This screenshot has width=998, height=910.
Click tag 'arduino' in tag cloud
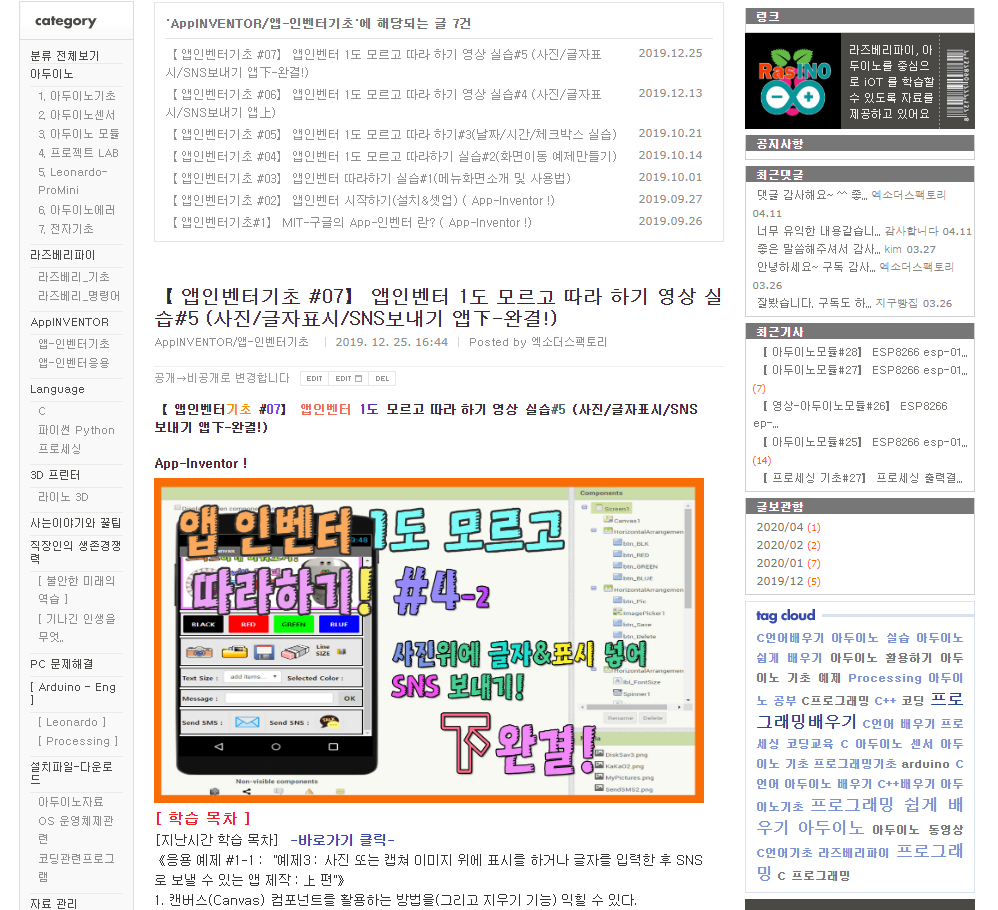[x=925, y=764]
